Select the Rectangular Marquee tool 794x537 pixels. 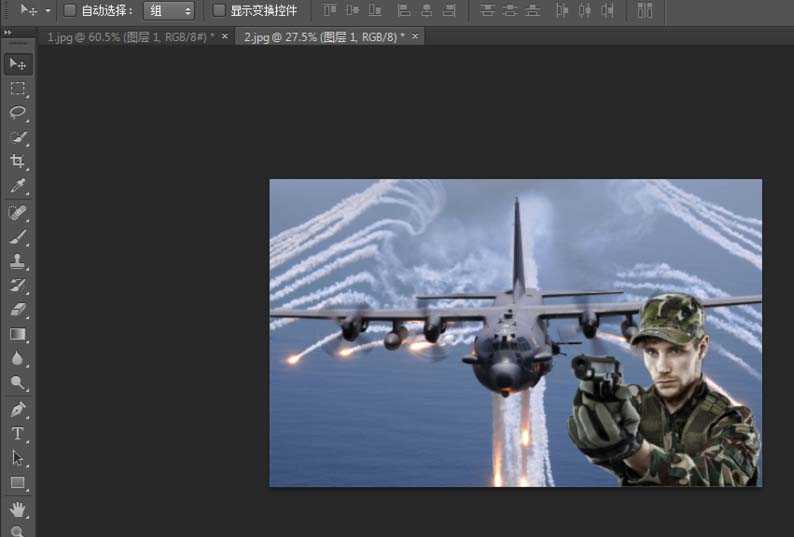(x=18, y=89)
